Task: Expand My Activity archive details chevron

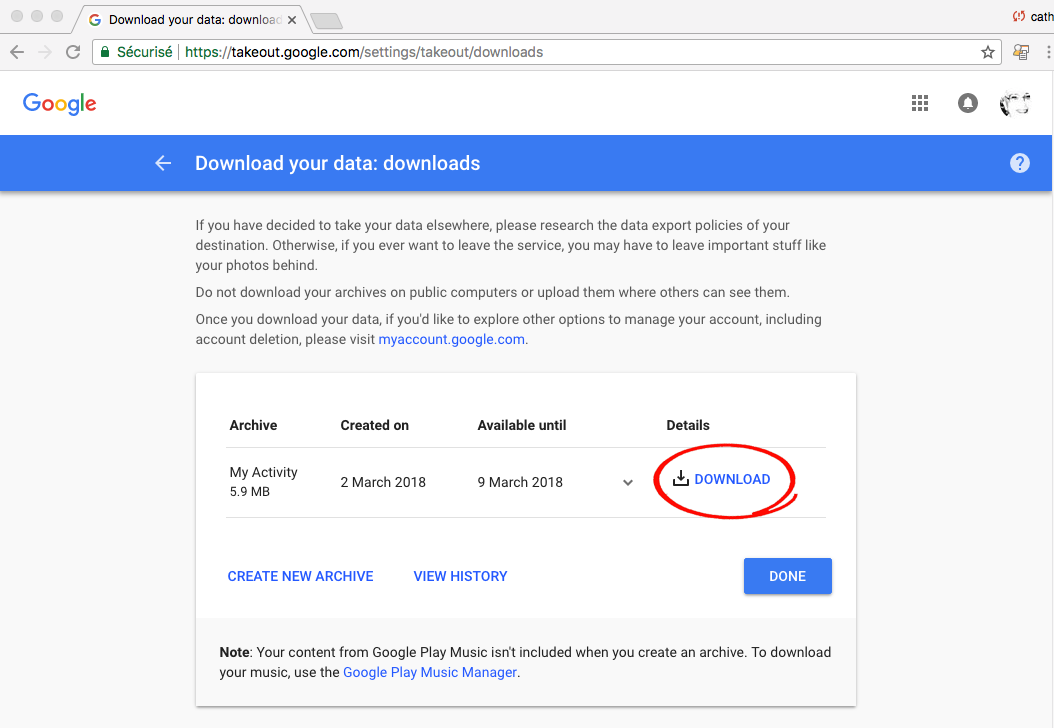Action: (628, 482)
